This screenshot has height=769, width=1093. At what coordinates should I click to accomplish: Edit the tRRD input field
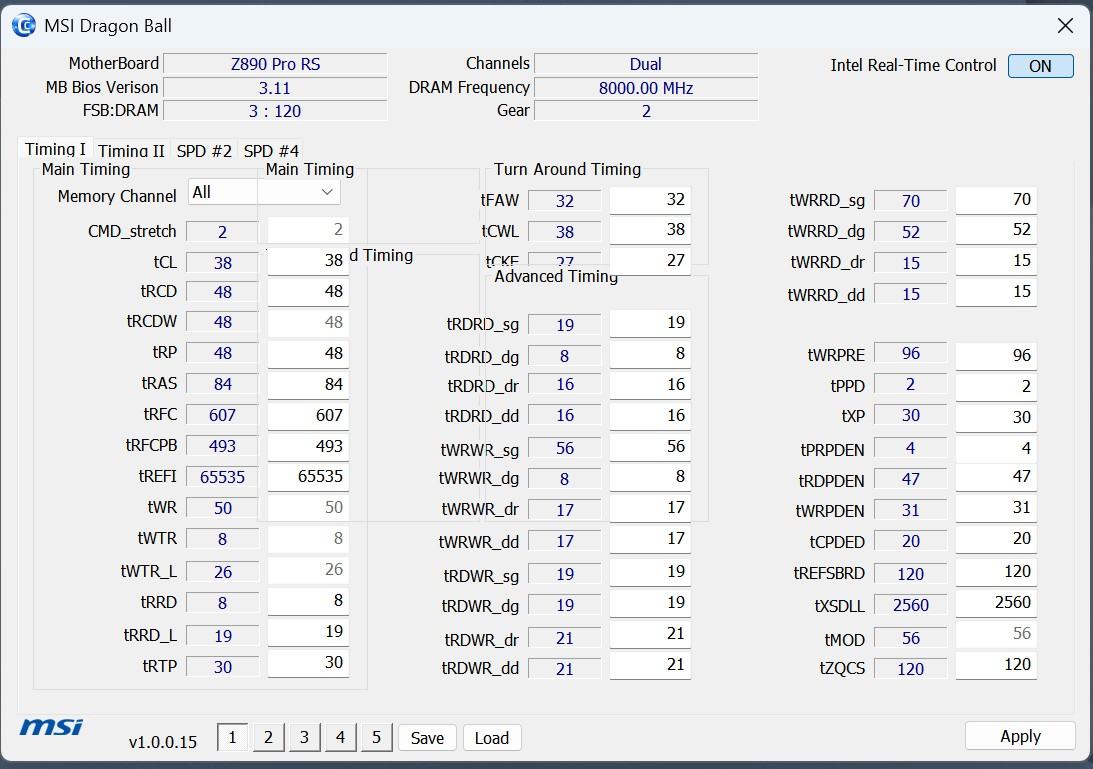pyautogui.click(x=308, y=601)
